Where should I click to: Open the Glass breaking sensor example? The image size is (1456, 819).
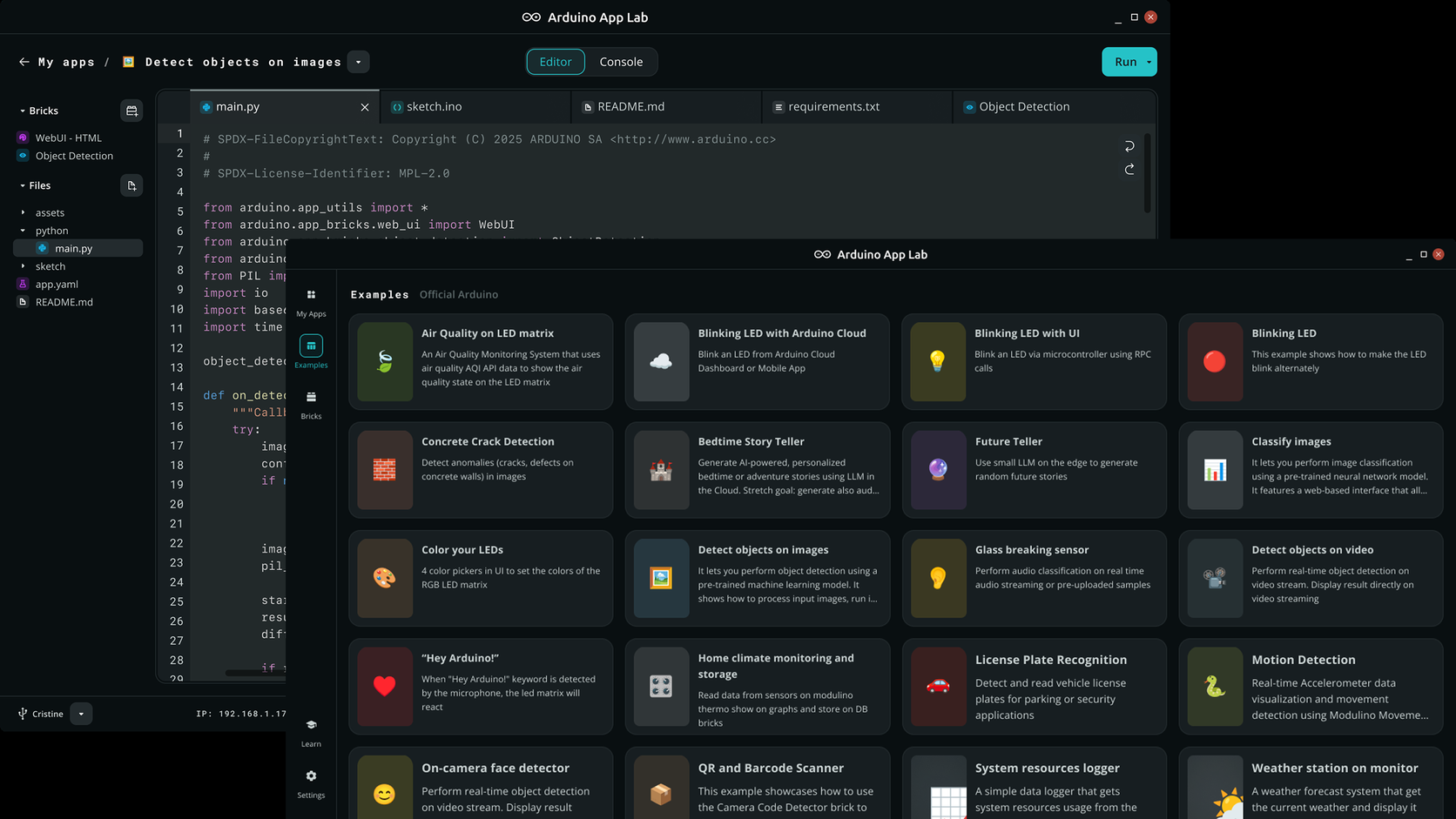pos(1034,578)
